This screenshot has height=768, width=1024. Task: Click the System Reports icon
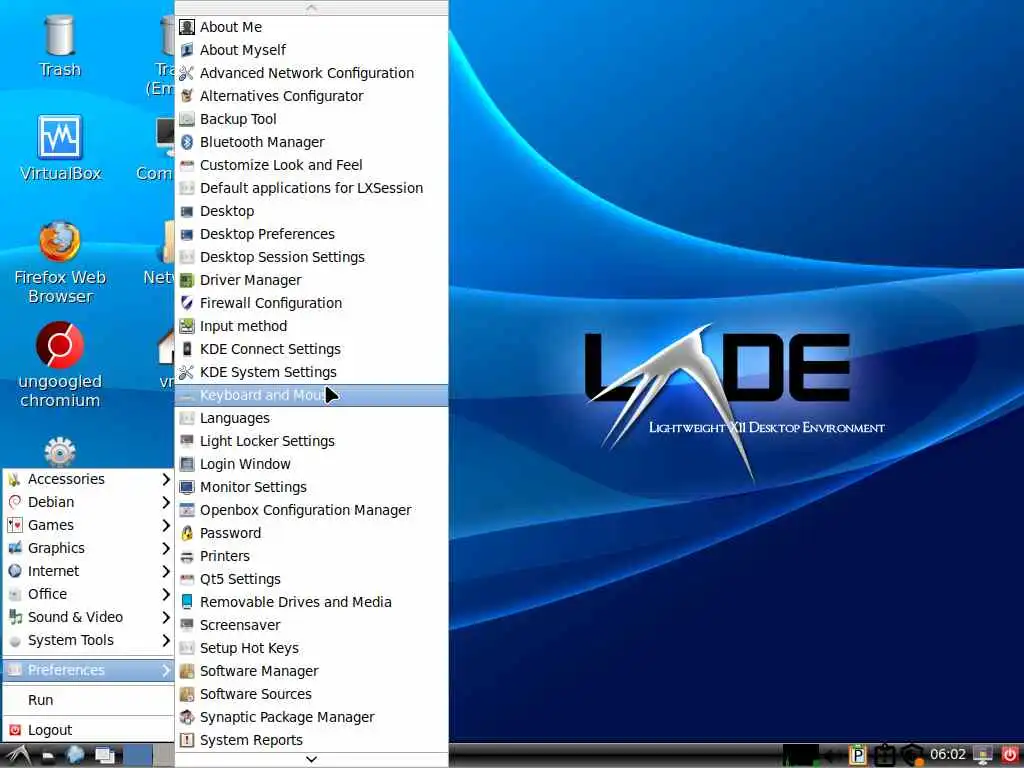coord(187,740)
